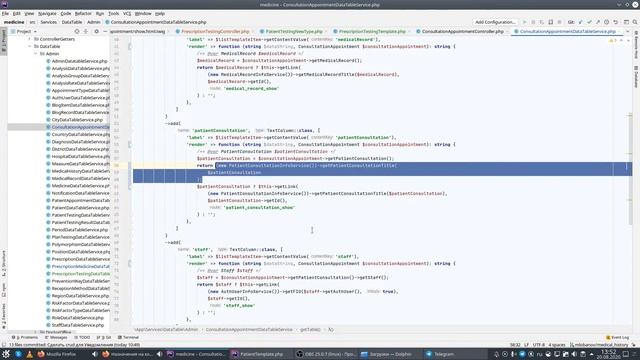
Task: Collapse the Admin folder
Action: [36, 54]
